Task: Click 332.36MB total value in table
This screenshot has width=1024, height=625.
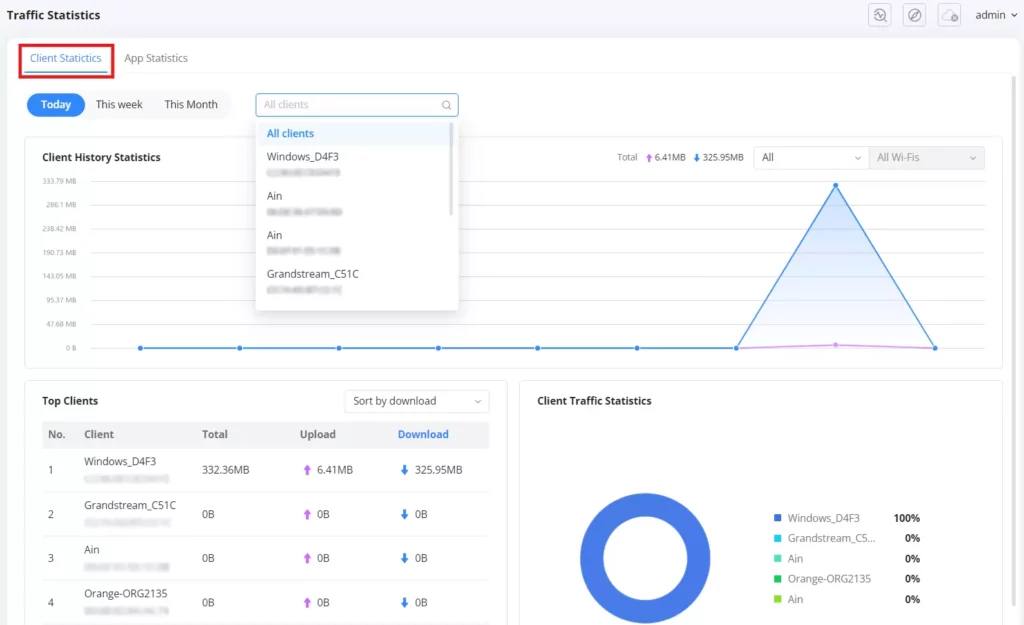Action: (225, 470)
